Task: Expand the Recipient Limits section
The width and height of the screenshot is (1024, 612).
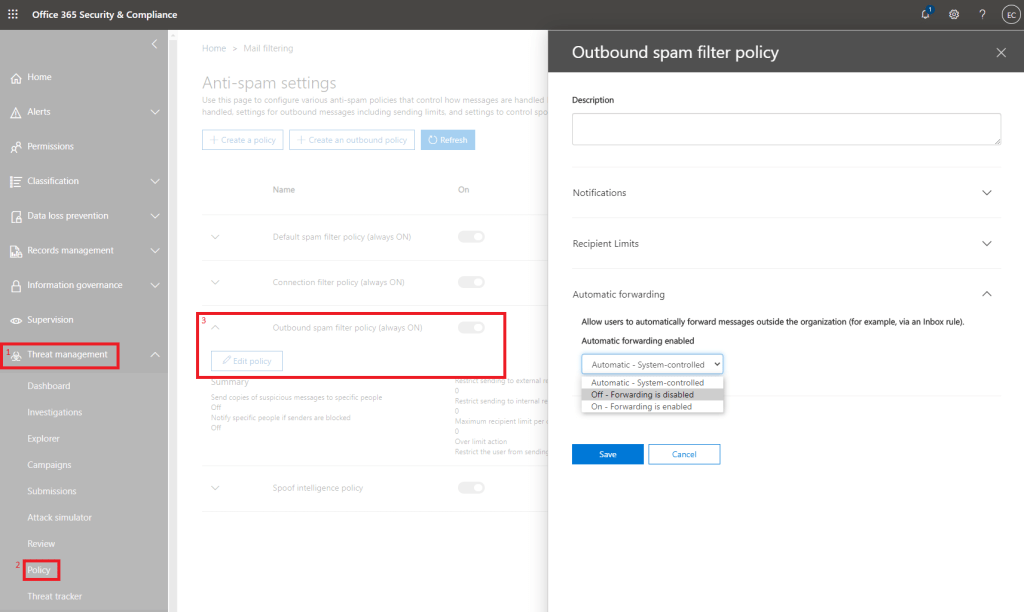Action: tap(987, 243)
